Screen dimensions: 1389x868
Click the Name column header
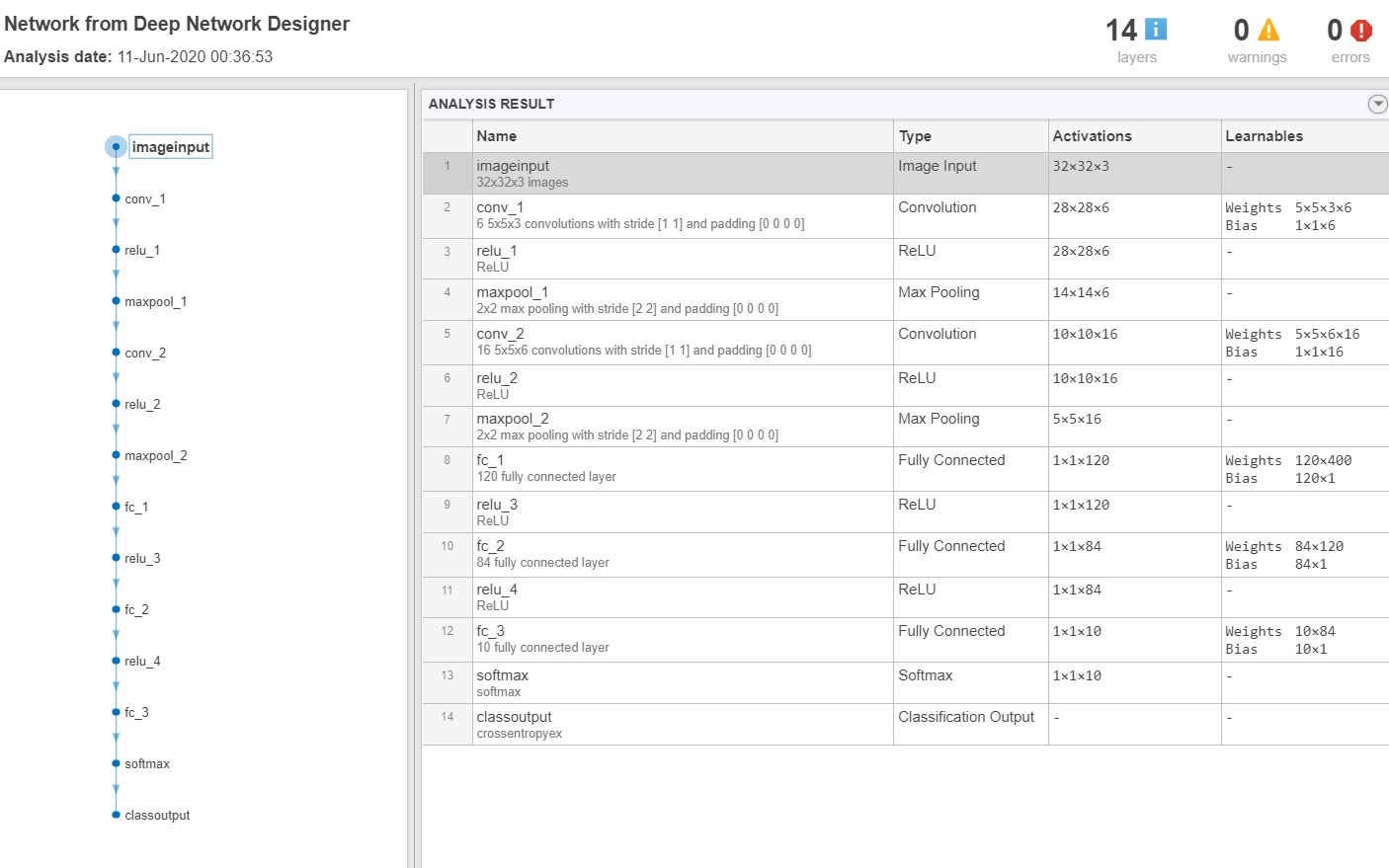point(683,136)
